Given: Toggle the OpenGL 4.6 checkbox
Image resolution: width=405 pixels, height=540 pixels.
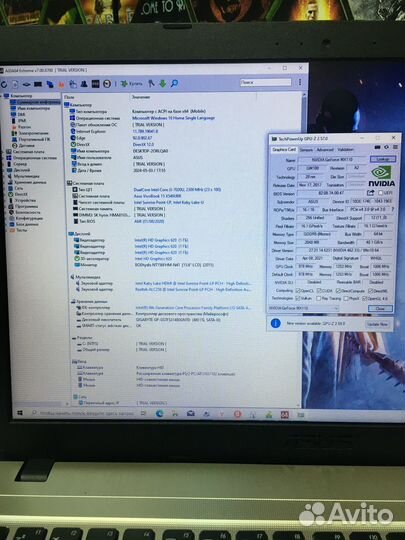Looking at the screenshot, I should (x=364, y=298).
